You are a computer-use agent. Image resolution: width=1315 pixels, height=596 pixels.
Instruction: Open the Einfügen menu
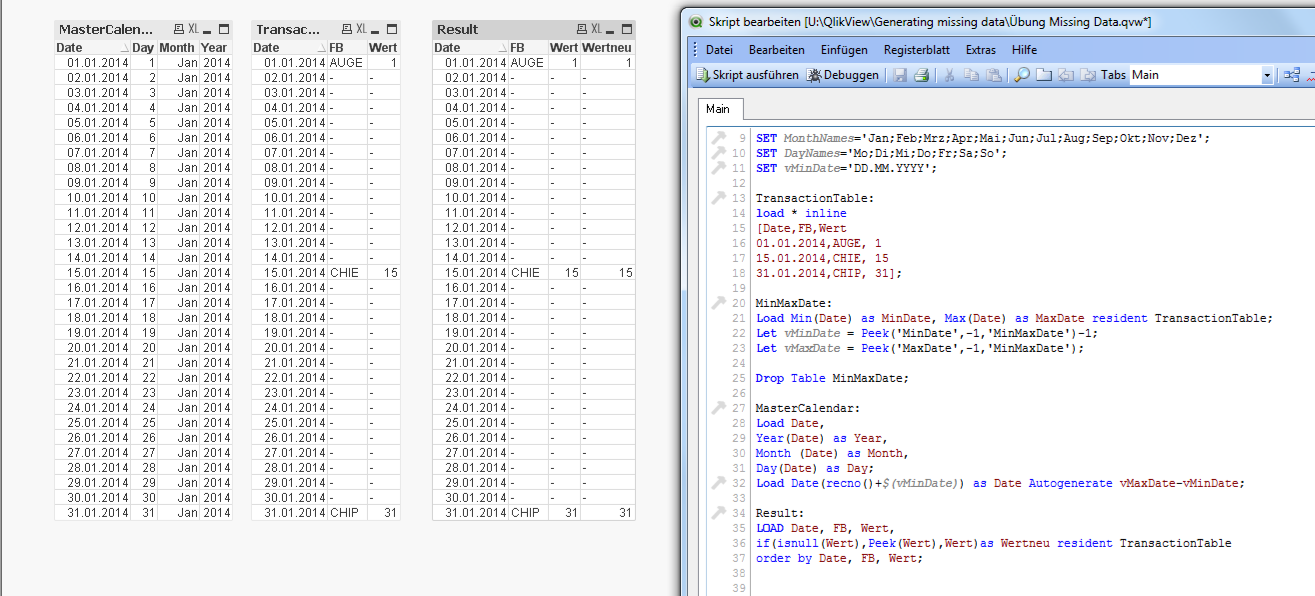pyautogui.click(x=844, y=50)
